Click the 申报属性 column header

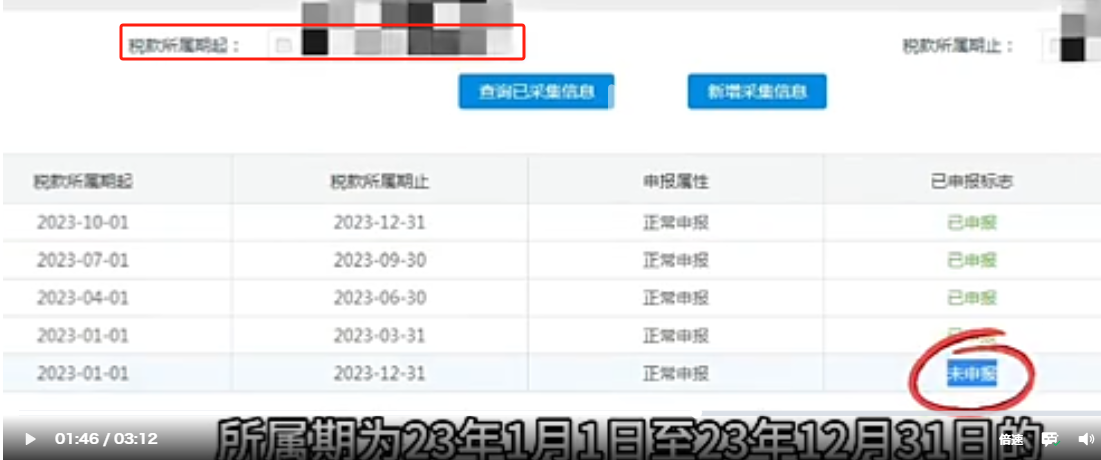pos(675,182)
